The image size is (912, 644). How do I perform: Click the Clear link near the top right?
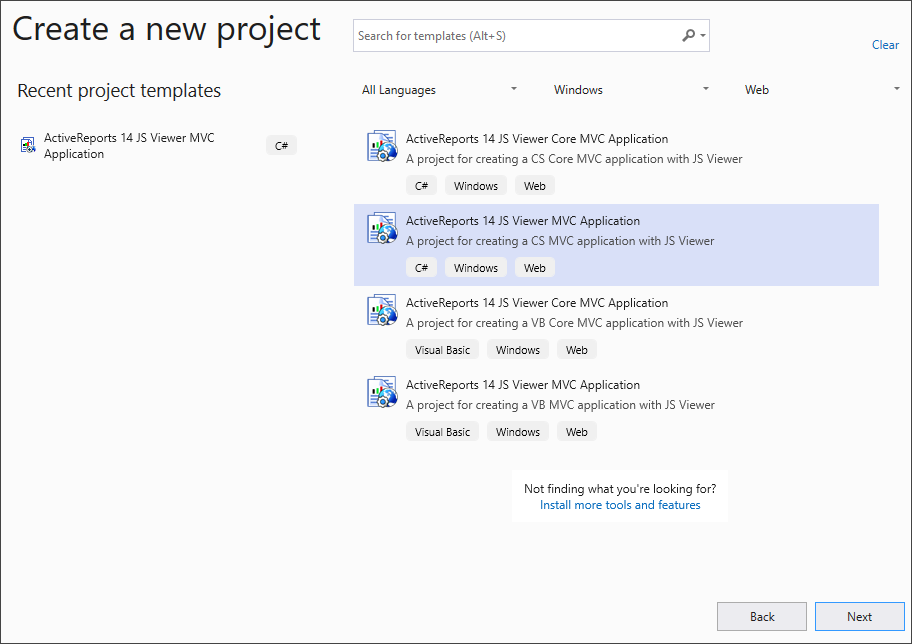pyautogui.click(x=884, y=45)
